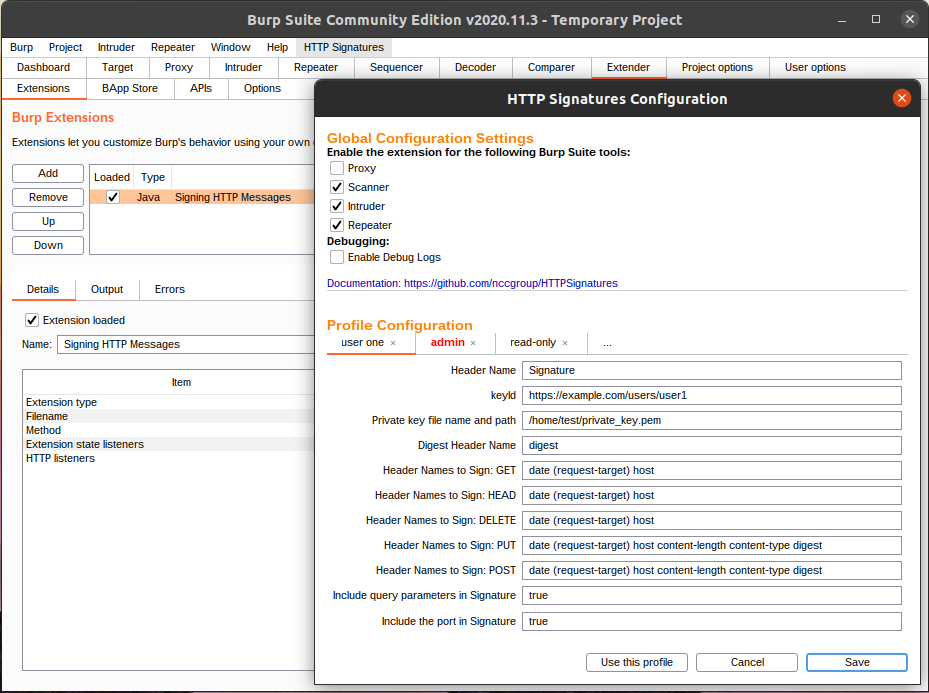Switch to the Proxy tab
This screenshot has height=693, width=929.
tap(179, 68)
